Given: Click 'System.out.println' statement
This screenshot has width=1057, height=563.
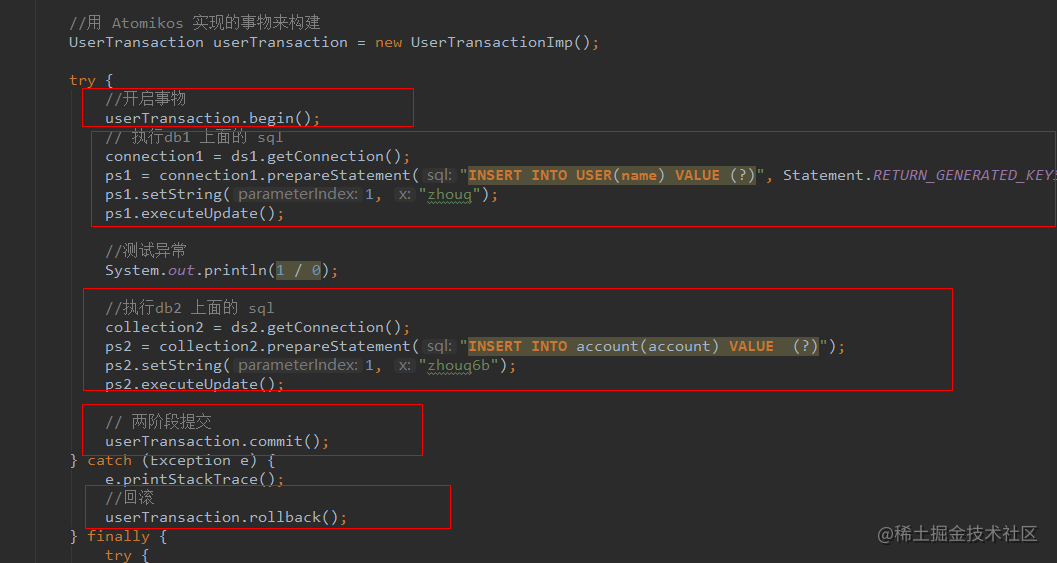Looking at the screenshot, I should (x=221, y=270).
